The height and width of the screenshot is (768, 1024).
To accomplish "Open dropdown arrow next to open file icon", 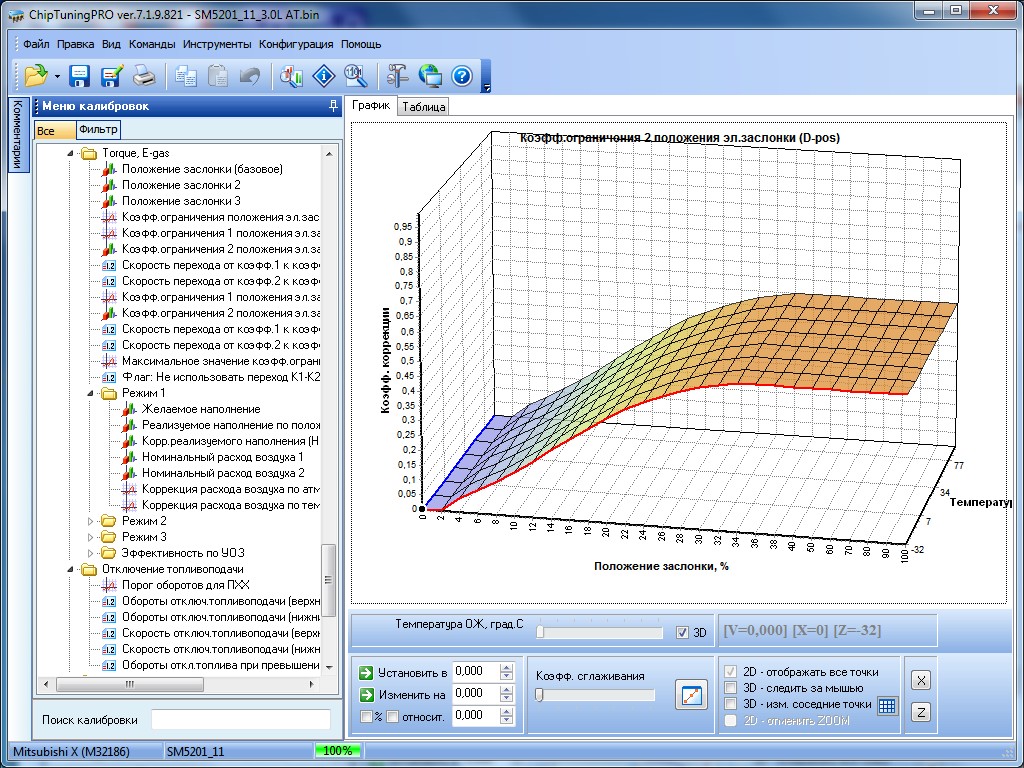I will [57, 76].
